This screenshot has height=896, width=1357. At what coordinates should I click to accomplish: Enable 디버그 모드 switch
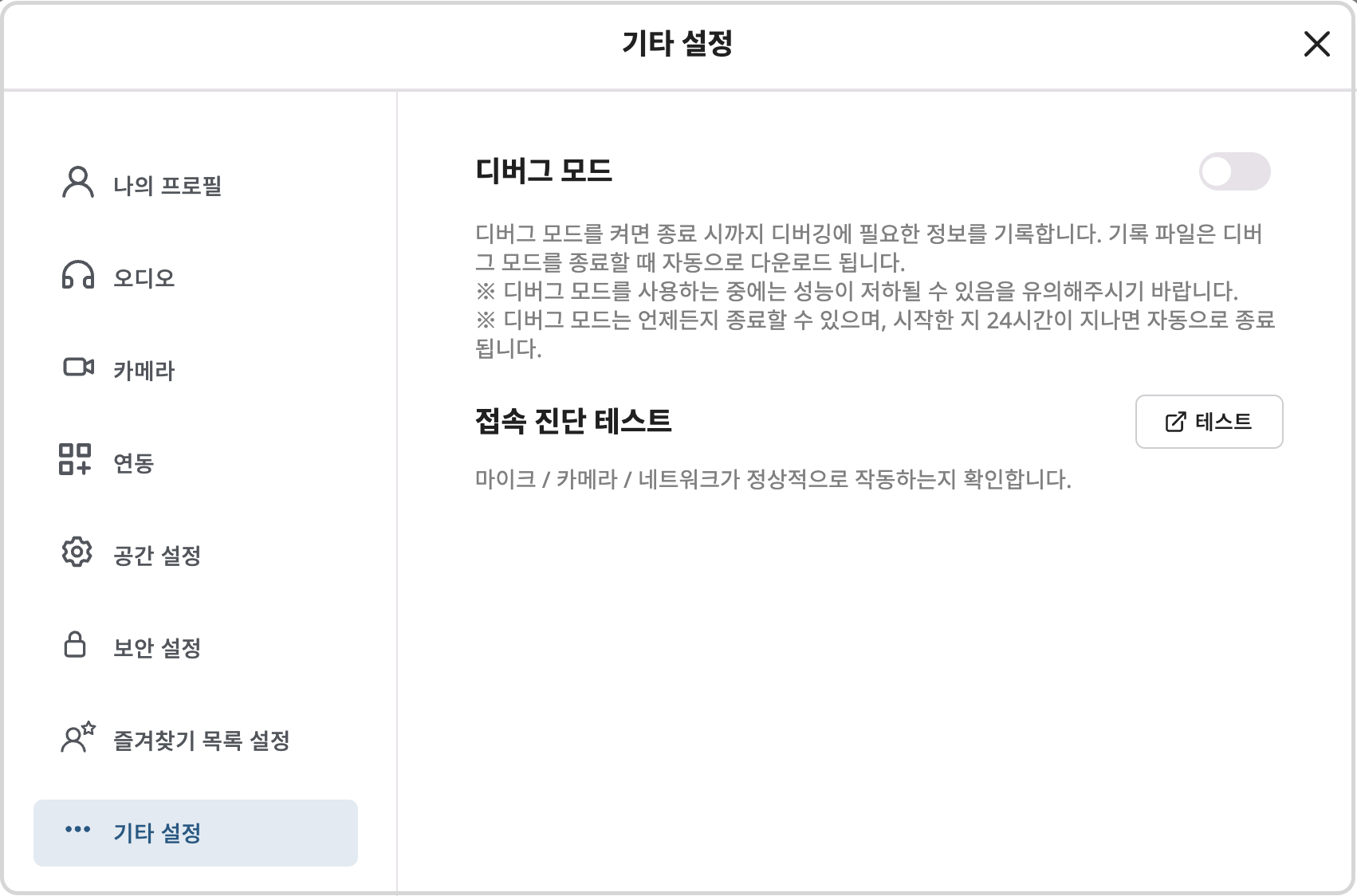(1235, 170)
